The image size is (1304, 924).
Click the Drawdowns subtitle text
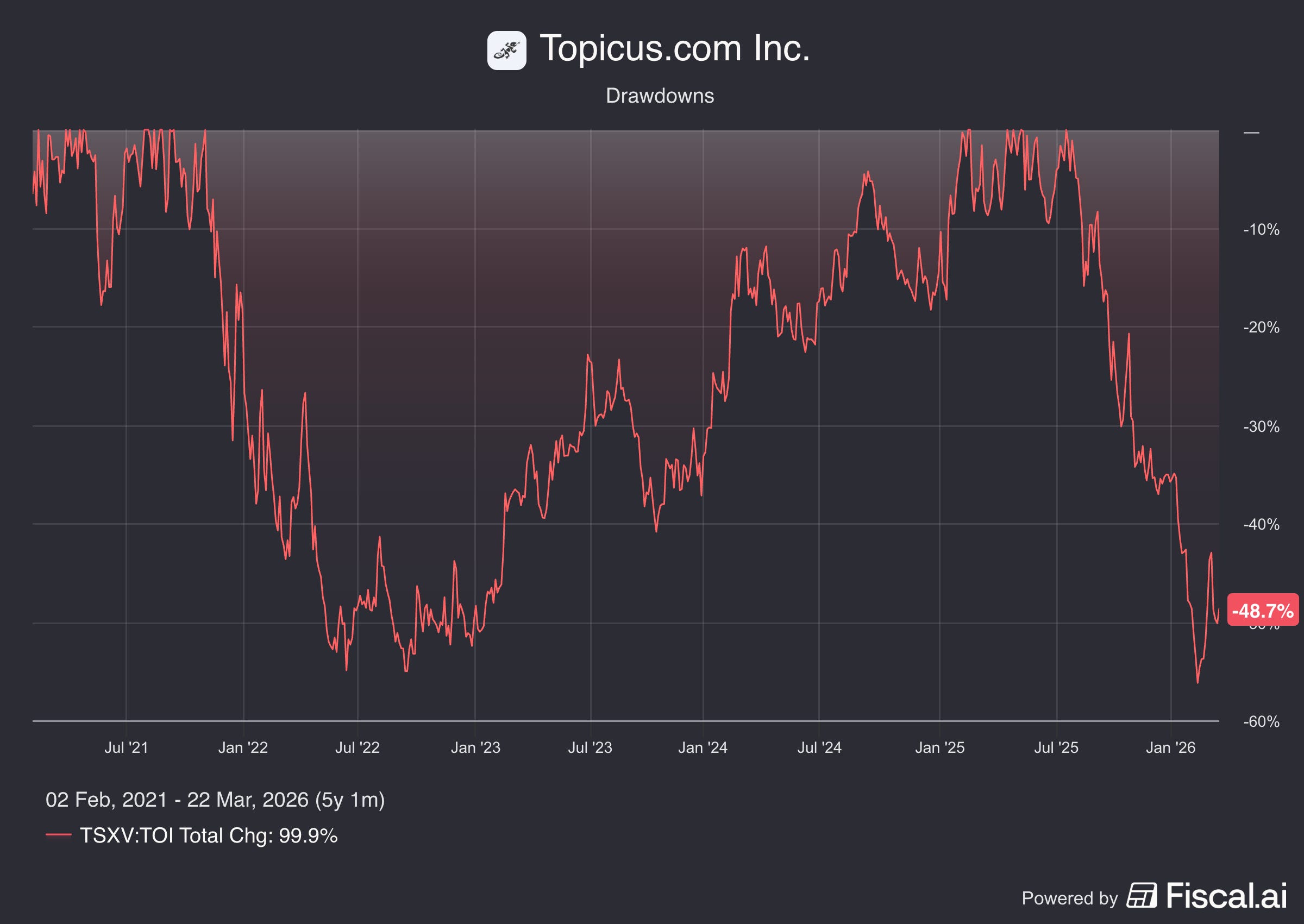660,96
